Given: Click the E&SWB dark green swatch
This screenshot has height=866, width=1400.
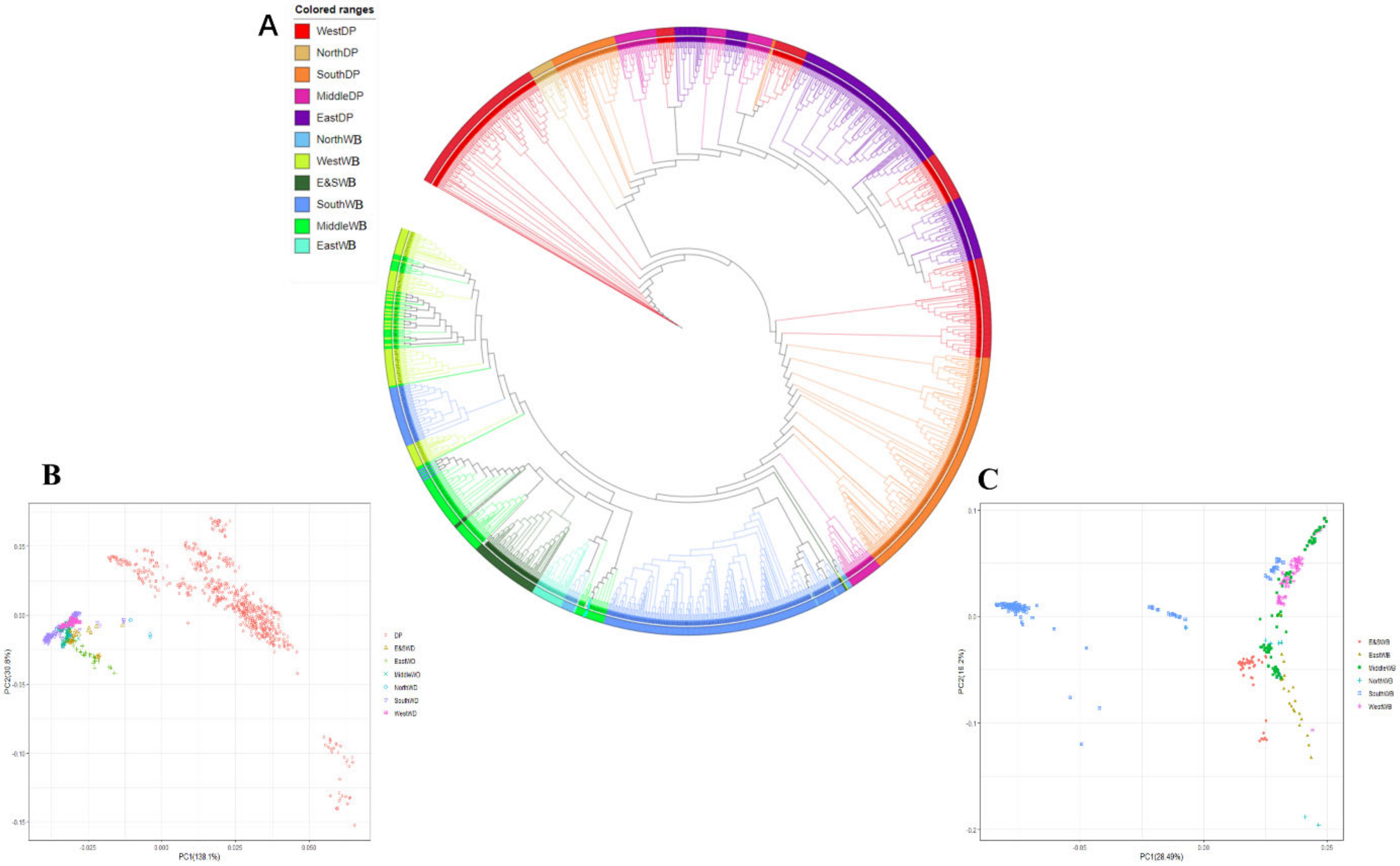Looking at the screenshot, I should pyautogui.click(x=302, y=183).
